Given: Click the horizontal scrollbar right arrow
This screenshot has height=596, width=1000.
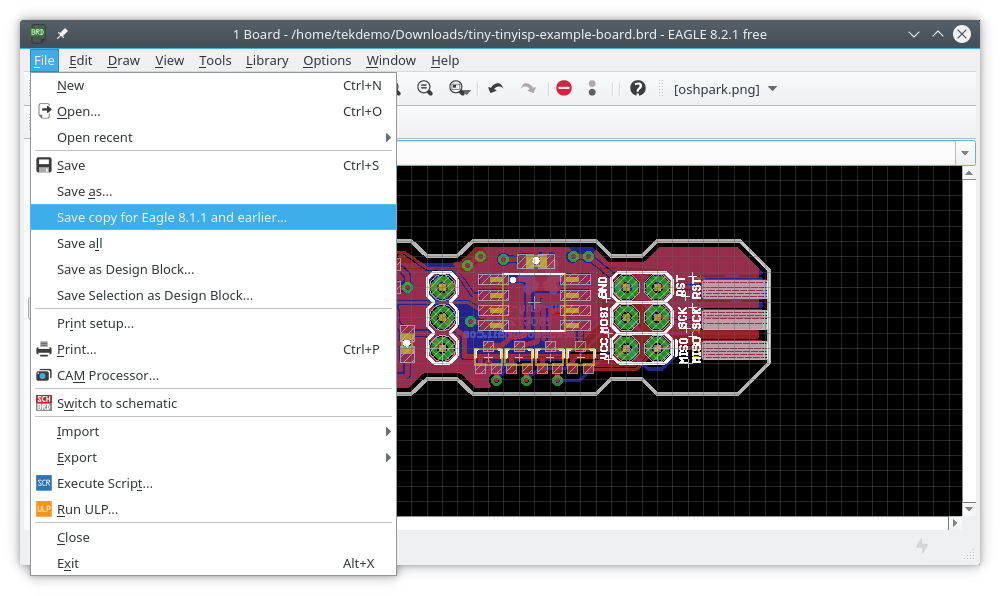Looking at the screenshot, I should (955, 523).
